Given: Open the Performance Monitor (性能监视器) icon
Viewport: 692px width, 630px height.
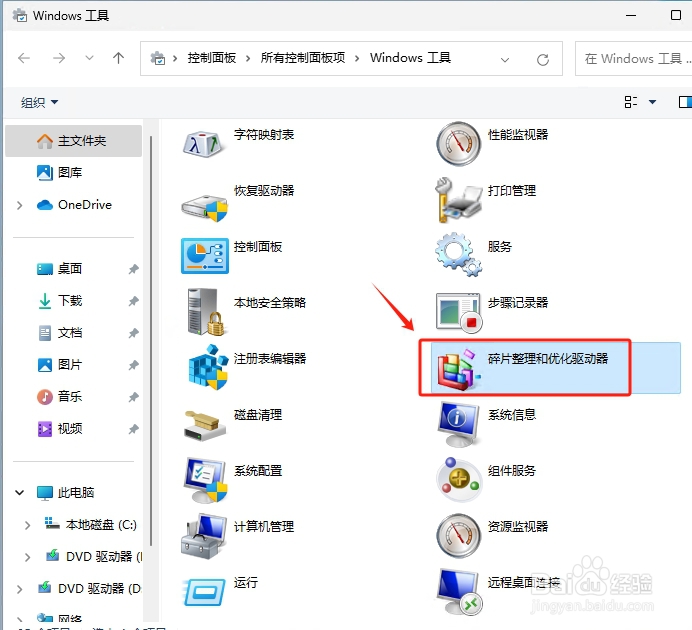Looking at the screenshot, I should (458, 143).
